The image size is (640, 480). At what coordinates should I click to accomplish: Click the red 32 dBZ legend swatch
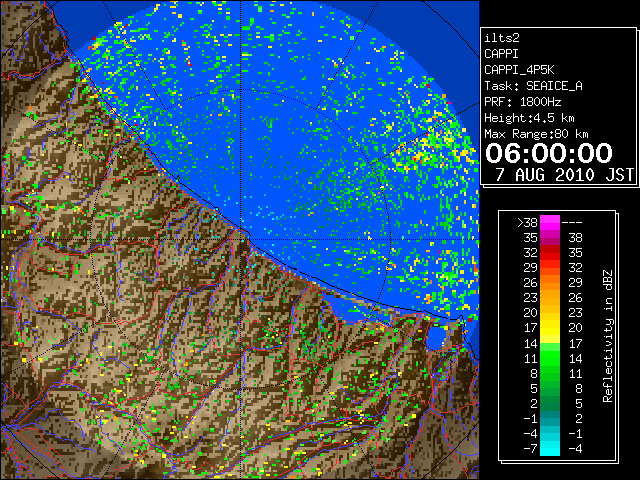point(550,253)
